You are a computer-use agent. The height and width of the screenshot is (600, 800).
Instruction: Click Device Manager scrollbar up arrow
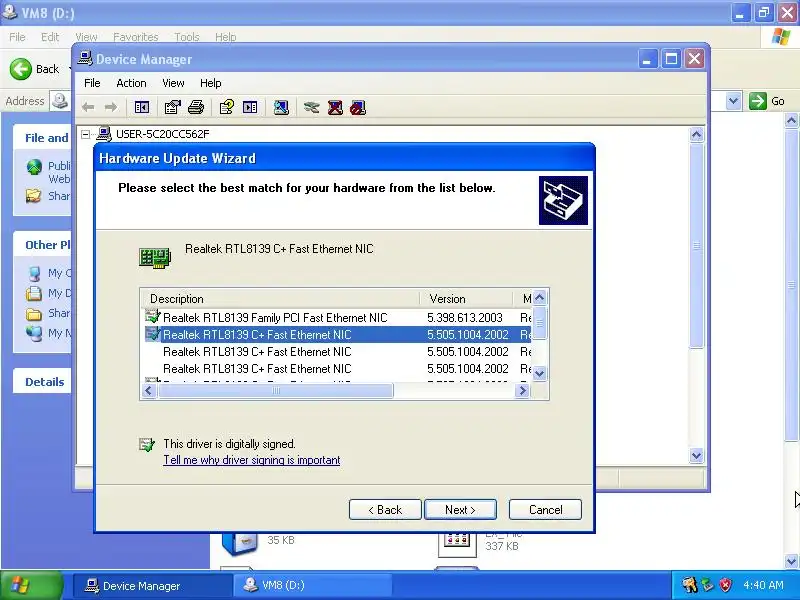click(696, 135)
